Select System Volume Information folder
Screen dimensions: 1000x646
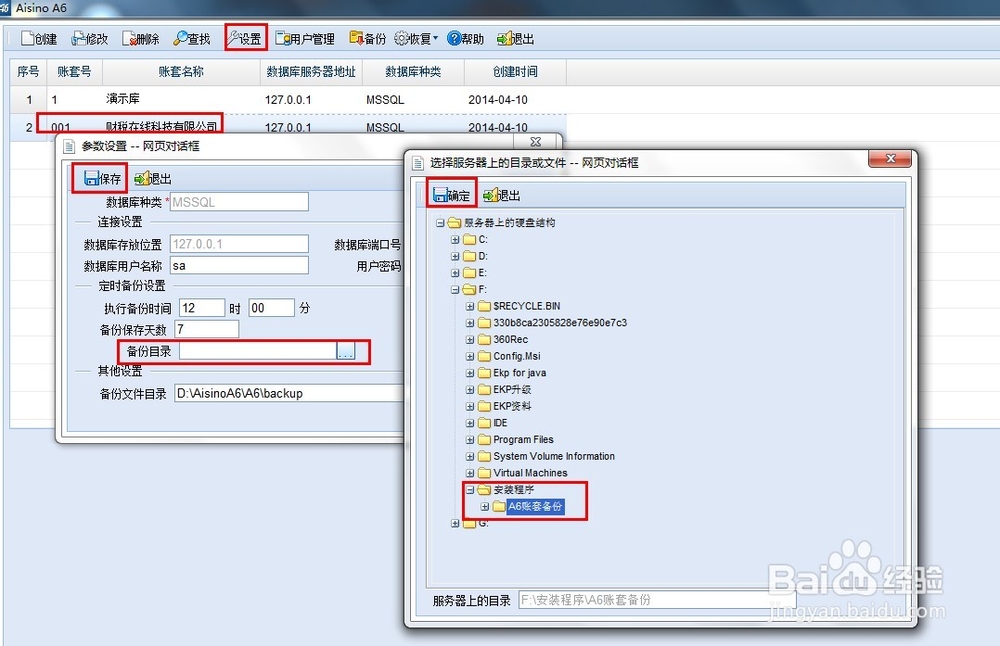(x=554, y=456)
